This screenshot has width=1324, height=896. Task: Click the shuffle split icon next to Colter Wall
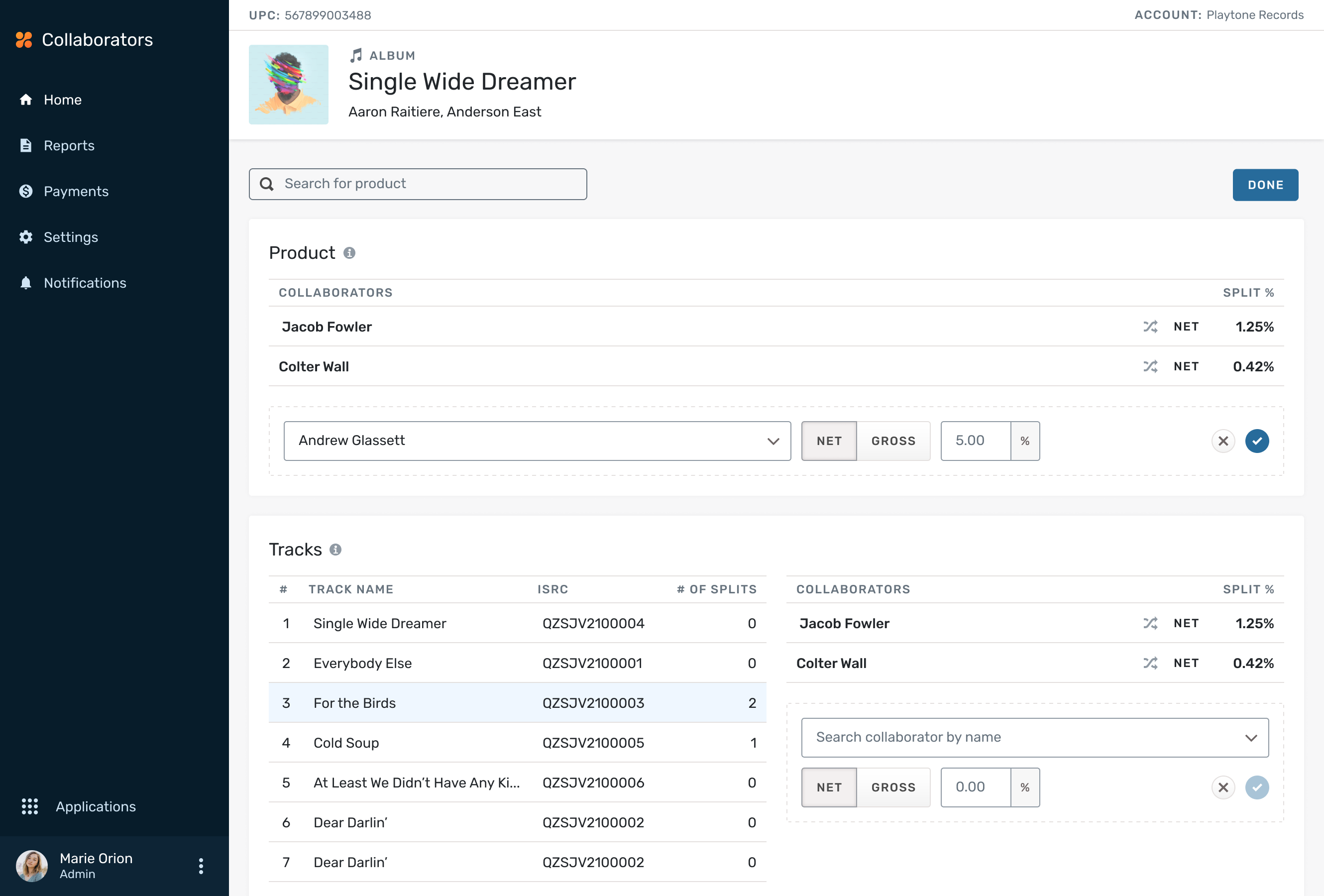[1151, 366]
